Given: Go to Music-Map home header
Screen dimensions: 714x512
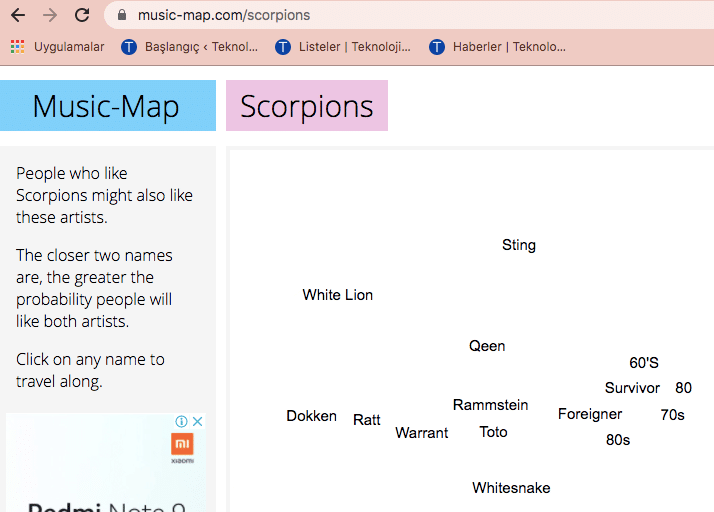Looking at the screenshot, I should (x=106, y=106).
